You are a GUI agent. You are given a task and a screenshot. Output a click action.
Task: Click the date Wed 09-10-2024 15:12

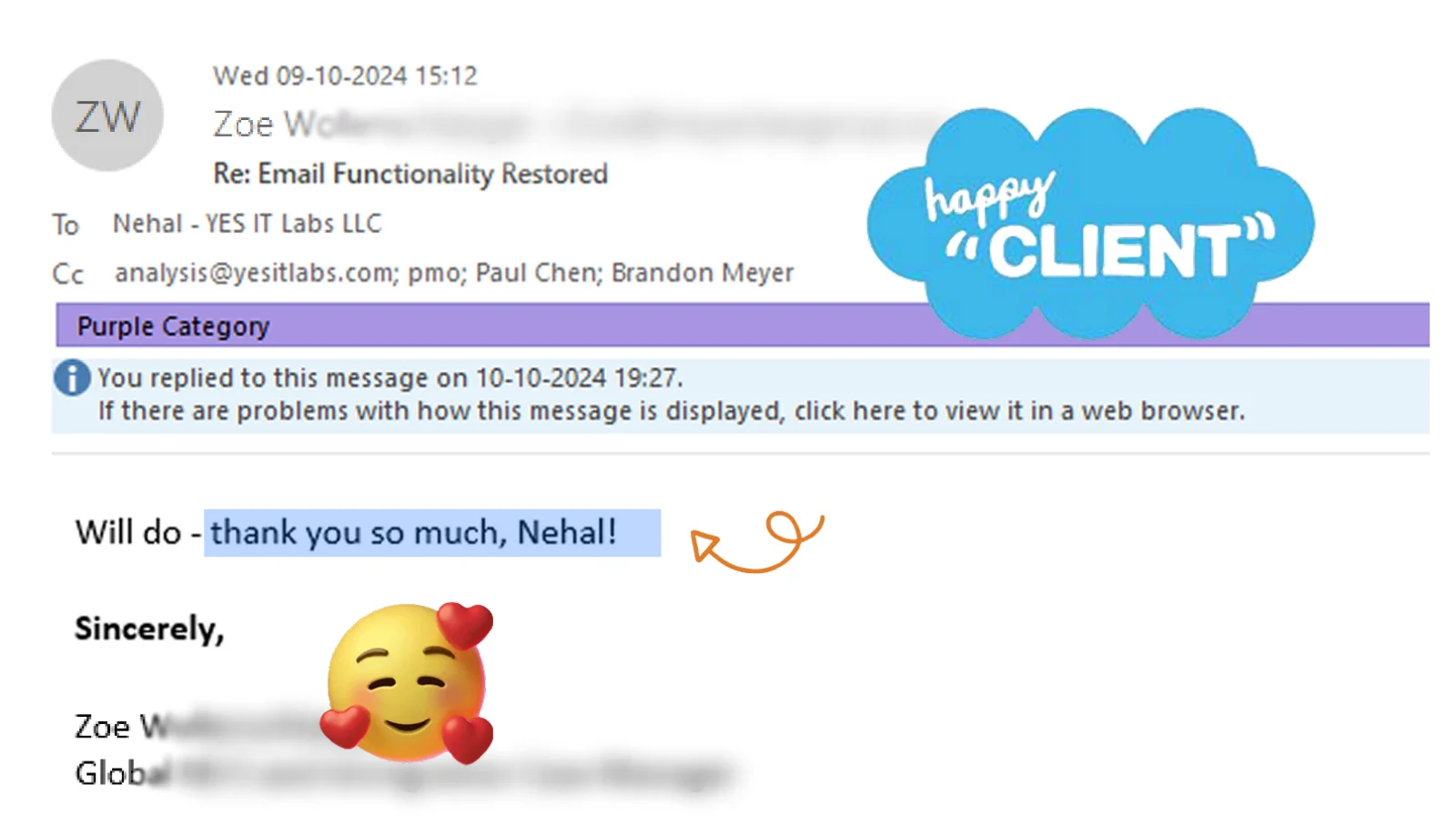pyautogui.click(x=345, y=75)
